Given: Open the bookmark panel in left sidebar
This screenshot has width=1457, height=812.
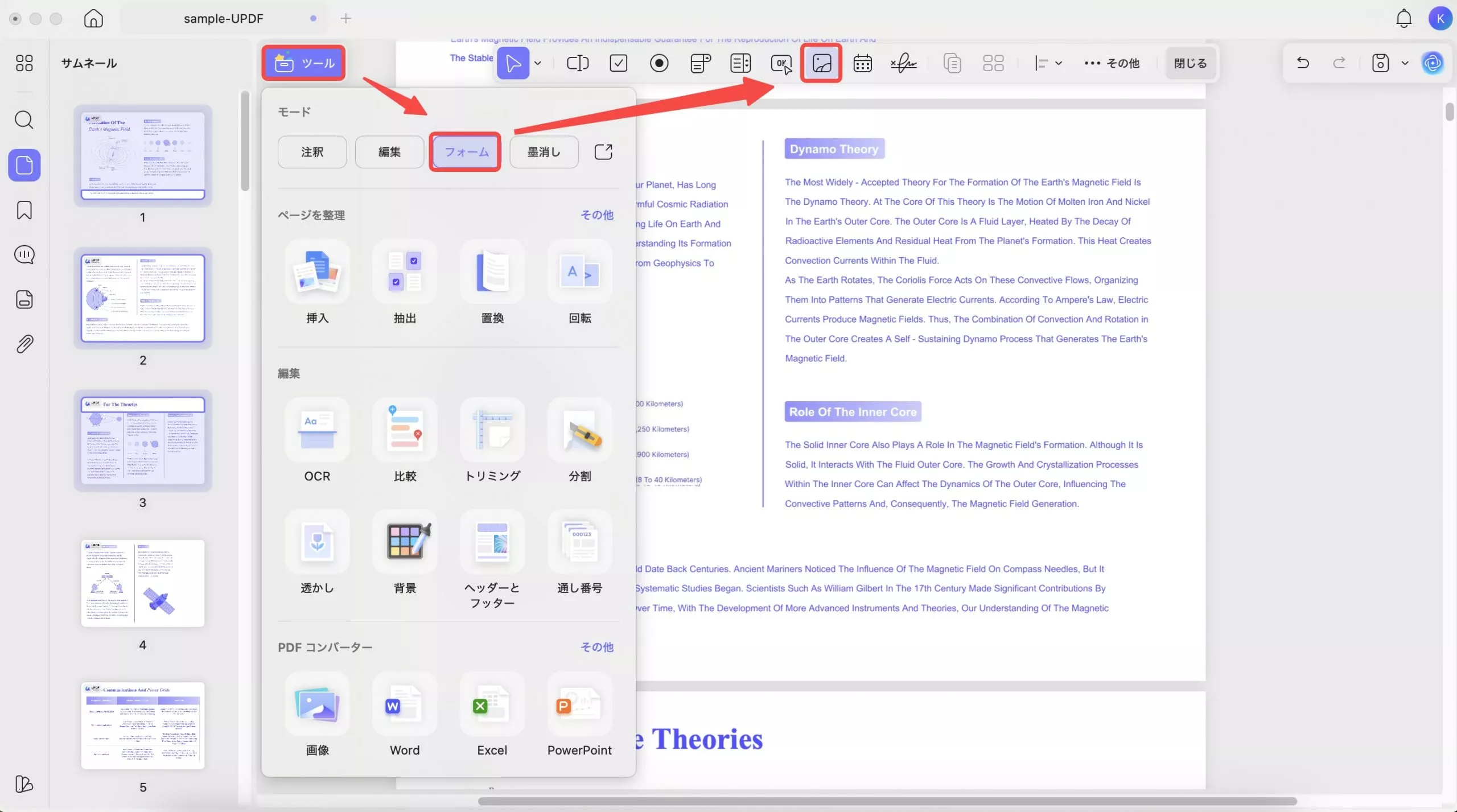Looking at the screenshot, I should (24, 210).
